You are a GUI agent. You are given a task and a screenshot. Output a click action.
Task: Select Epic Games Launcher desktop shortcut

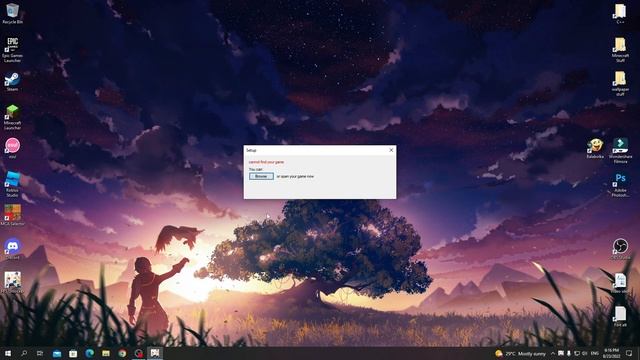pyautogui.click(x=12, y=50)
